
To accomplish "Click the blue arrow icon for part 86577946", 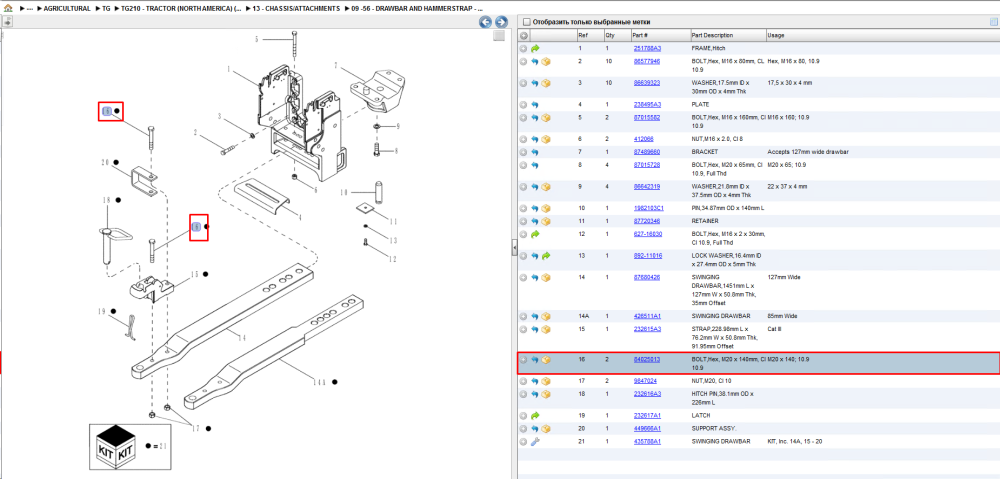I will (x=535, y=62).
